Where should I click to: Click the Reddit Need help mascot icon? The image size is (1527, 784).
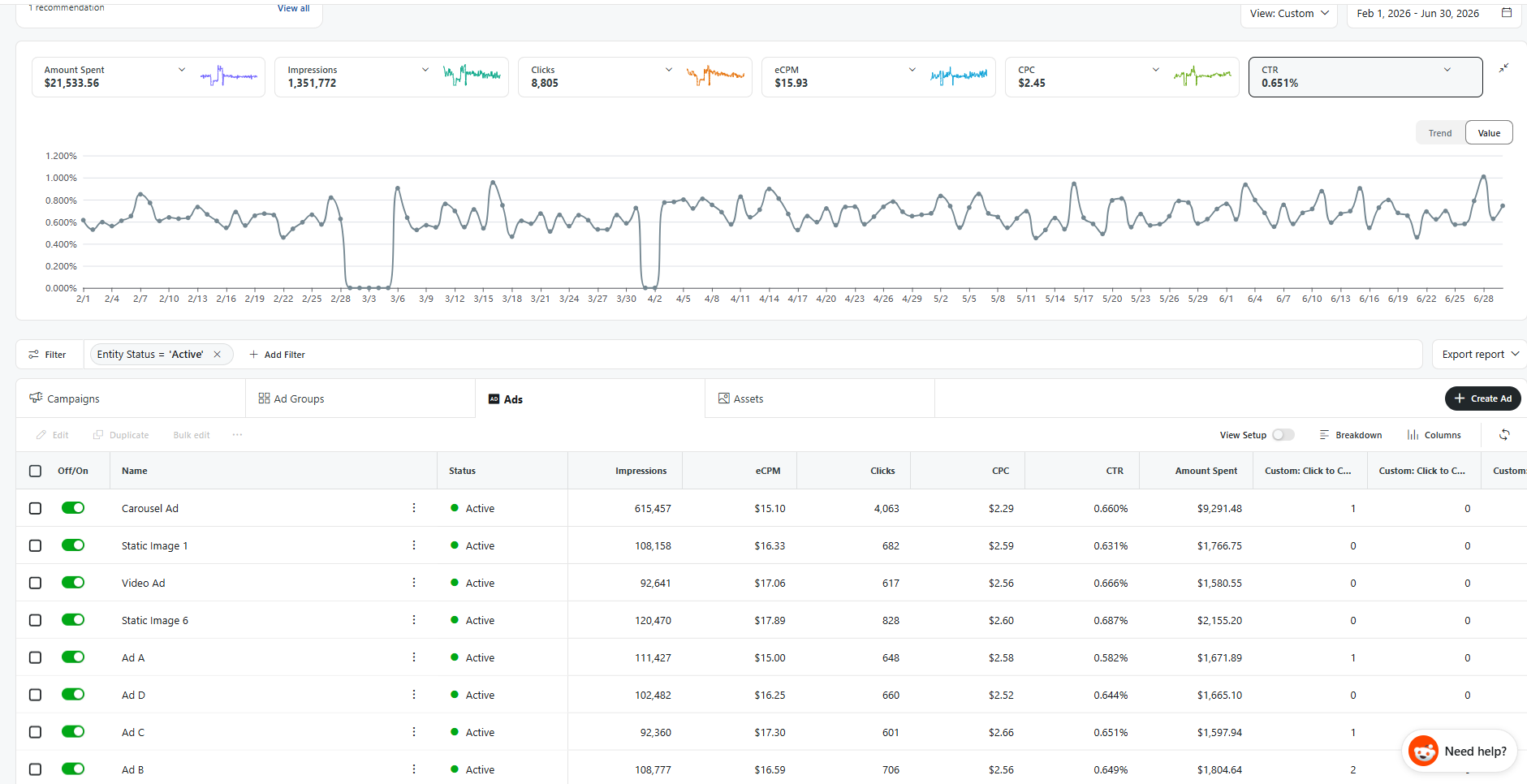pos(1423,751)
